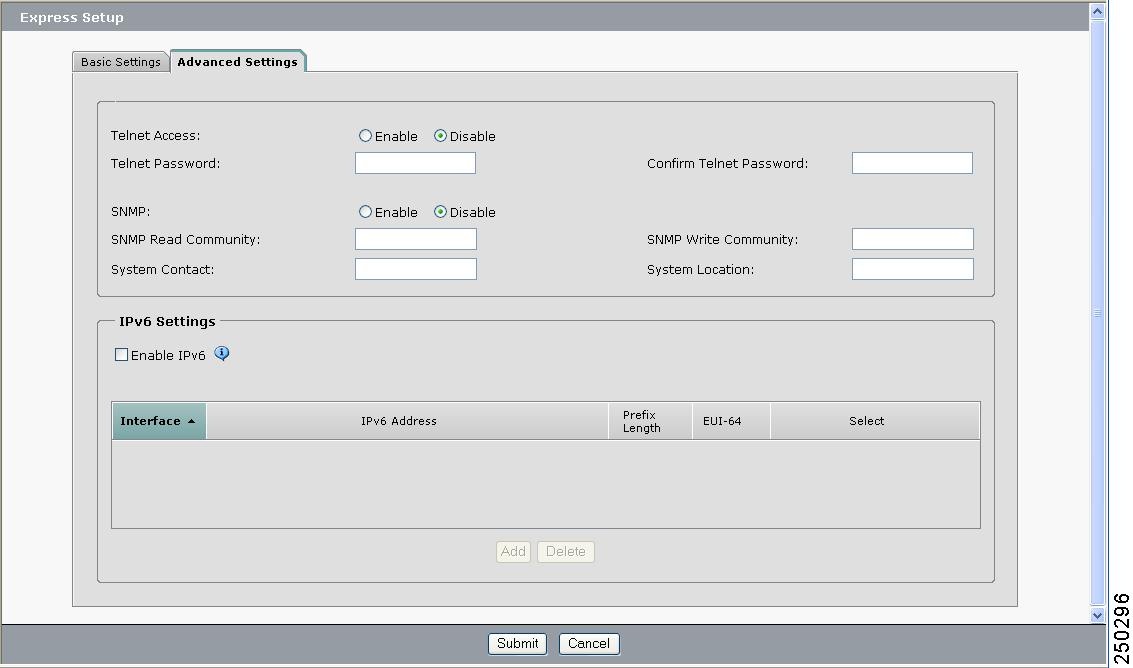Click the Add button under the IPv6 table
Image resolution: width=1133 pixels, height=668 pixels.
click(513, 552)
